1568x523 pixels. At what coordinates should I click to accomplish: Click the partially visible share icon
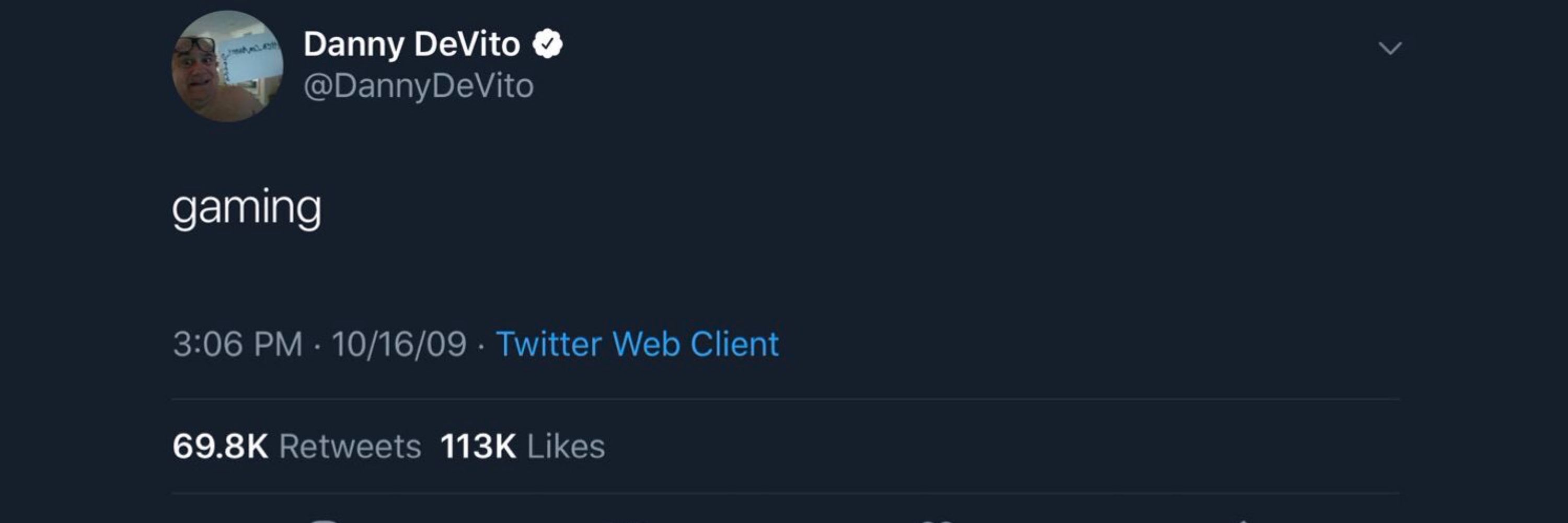[x=1243, y=520]
